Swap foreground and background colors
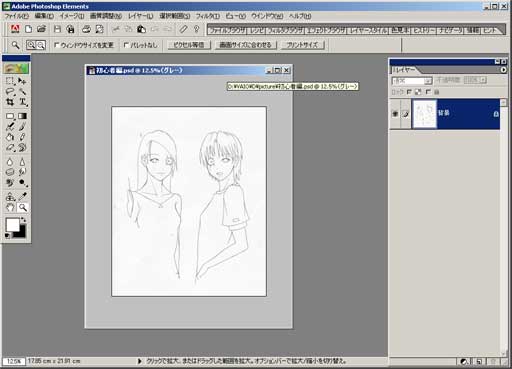 click(x=23, y=220)
